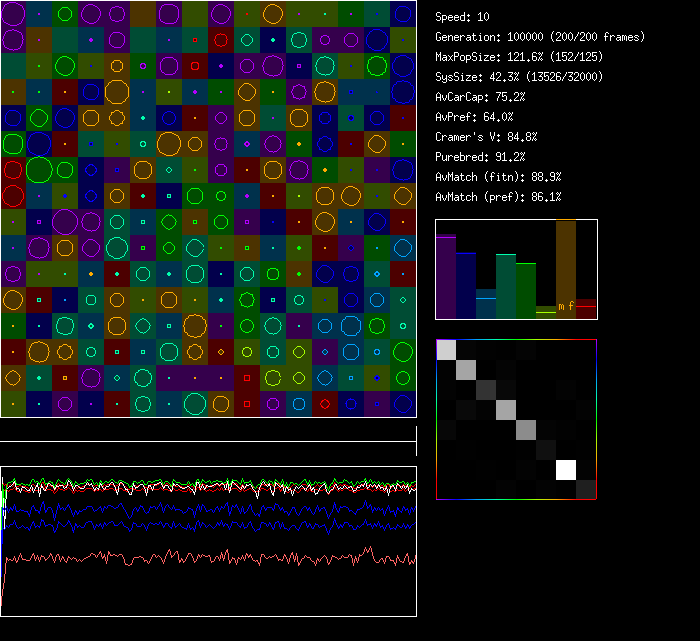Click the dark blue histogram bar
This screenshot has width=700, height=641.
pyautogui.click(x=466, y=285)
